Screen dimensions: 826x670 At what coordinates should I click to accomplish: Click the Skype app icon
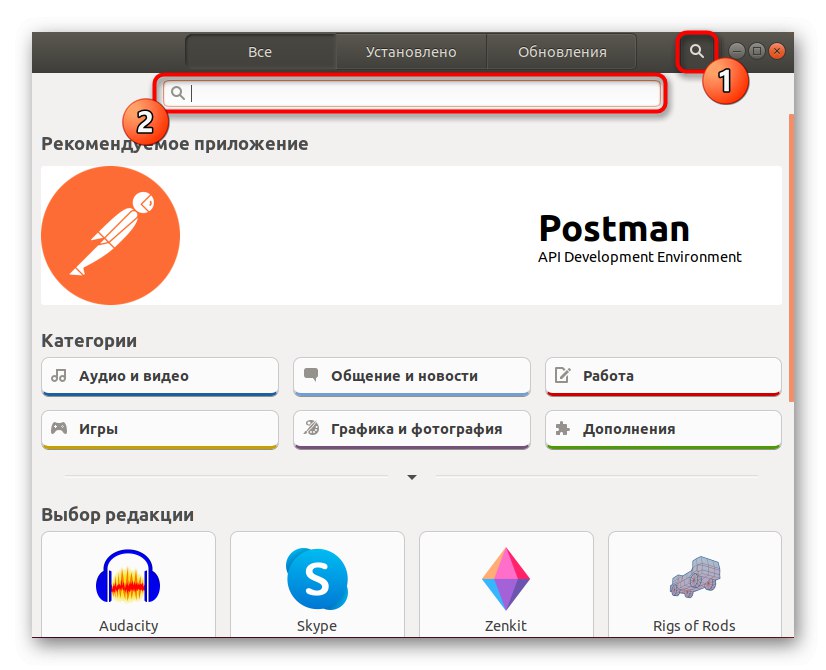(x=316, y=577)
